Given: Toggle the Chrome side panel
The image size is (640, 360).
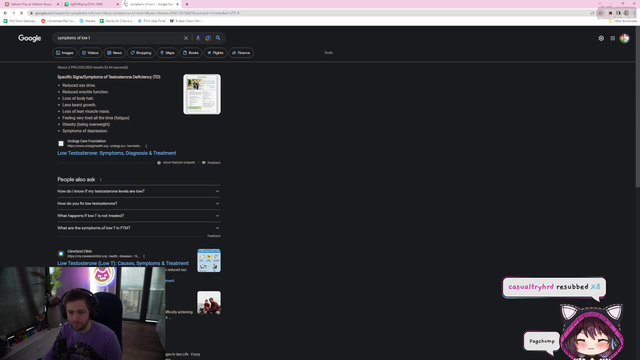Looking at the screenshot, I should click(x=618, y=13).
